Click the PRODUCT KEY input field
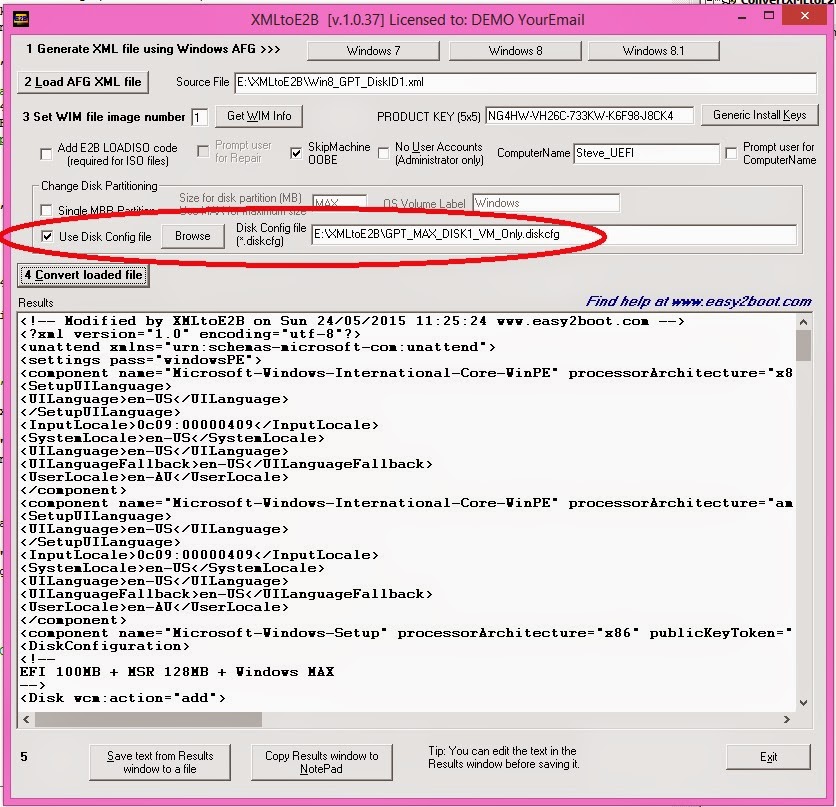 click(x=590, y=115)
